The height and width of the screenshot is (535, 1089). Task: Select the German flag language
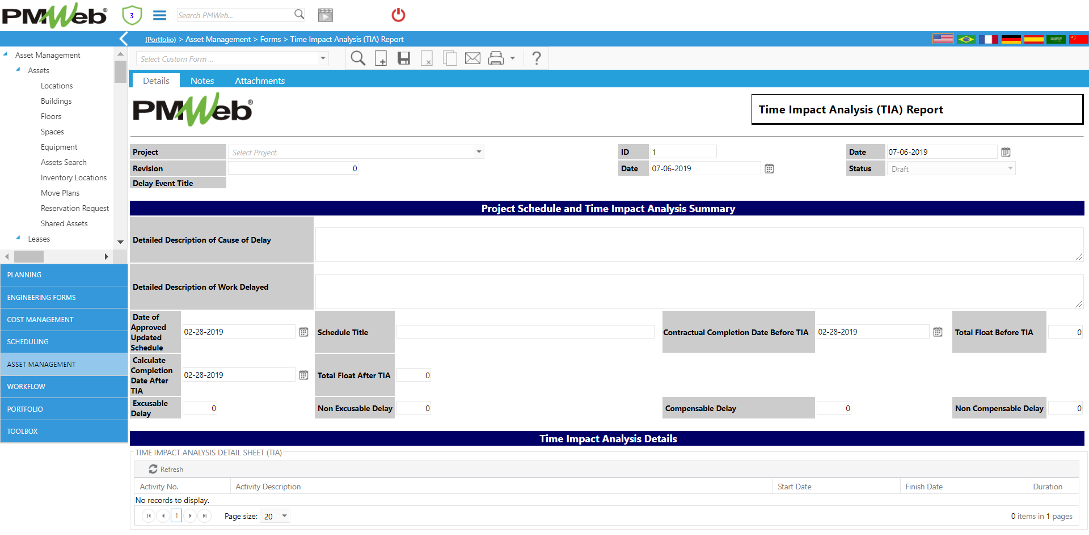[1011, 39]
